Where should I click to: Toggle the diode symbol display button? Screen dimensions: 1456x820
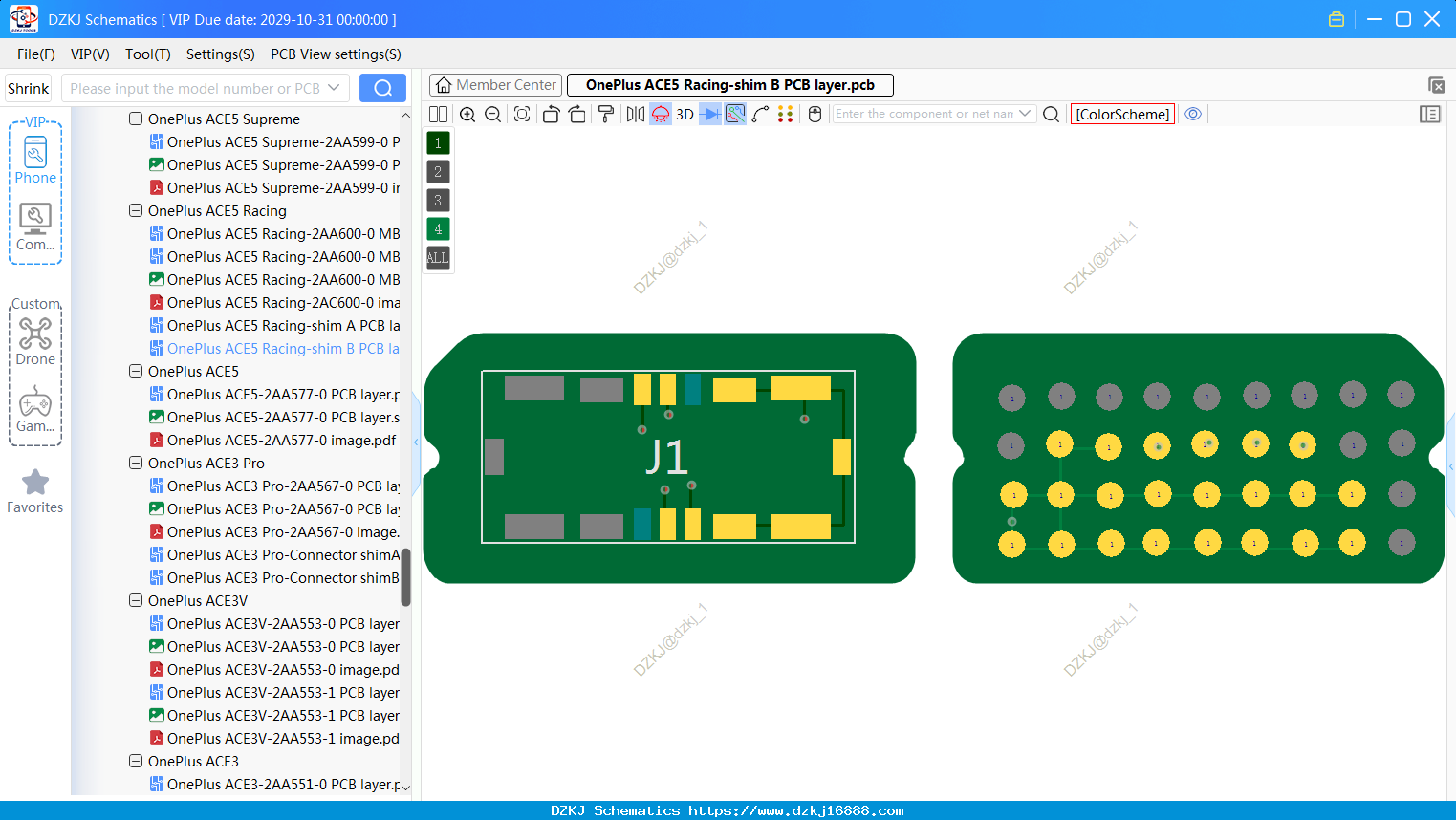[710, 114]
